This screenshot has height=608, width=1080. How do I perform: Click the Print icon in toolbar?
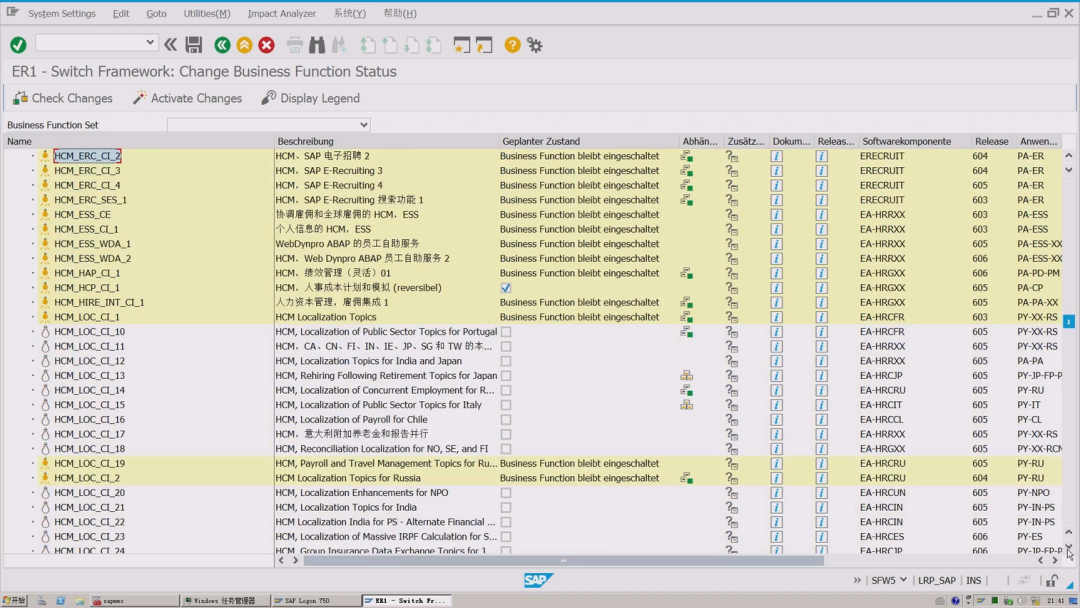click(295, 45)
